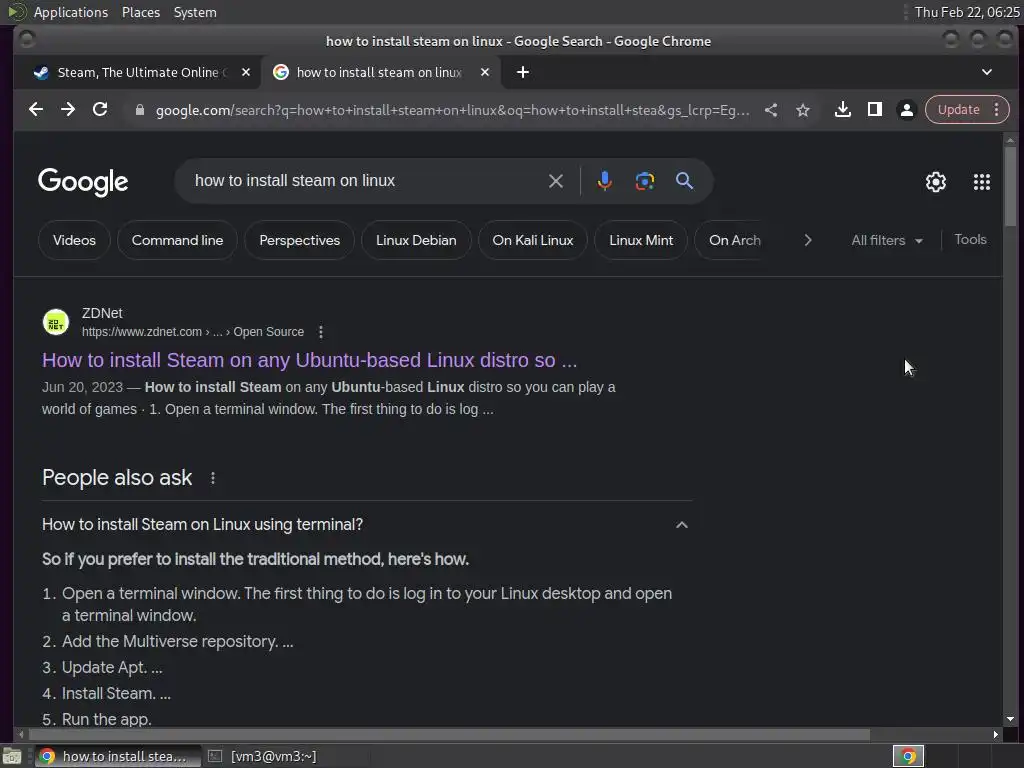
Task: Clear the search query with the X
Action: (556, 181)
